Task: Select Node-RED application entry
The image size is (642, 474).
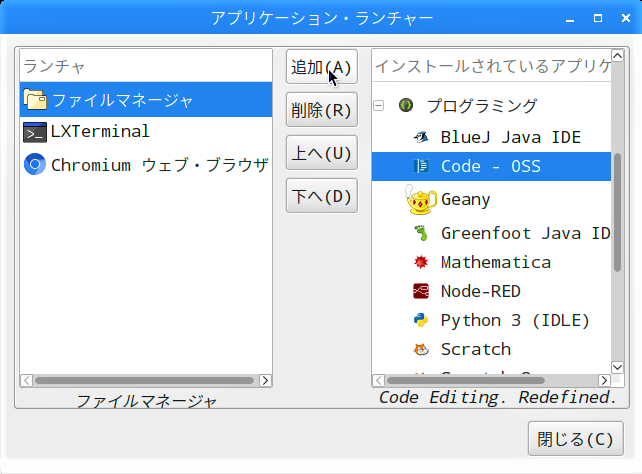Action: 491,291
